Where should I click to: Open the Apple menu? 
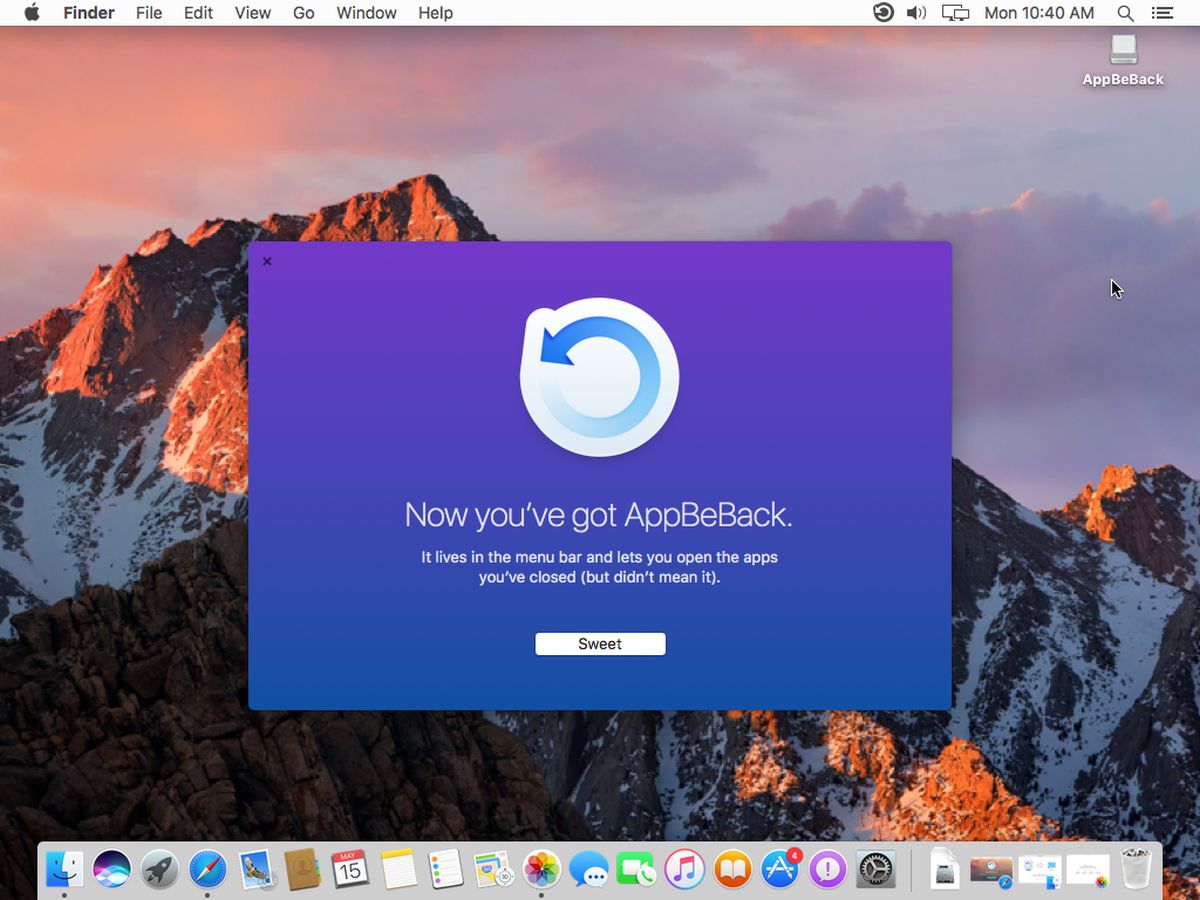[x=32, y=13]
